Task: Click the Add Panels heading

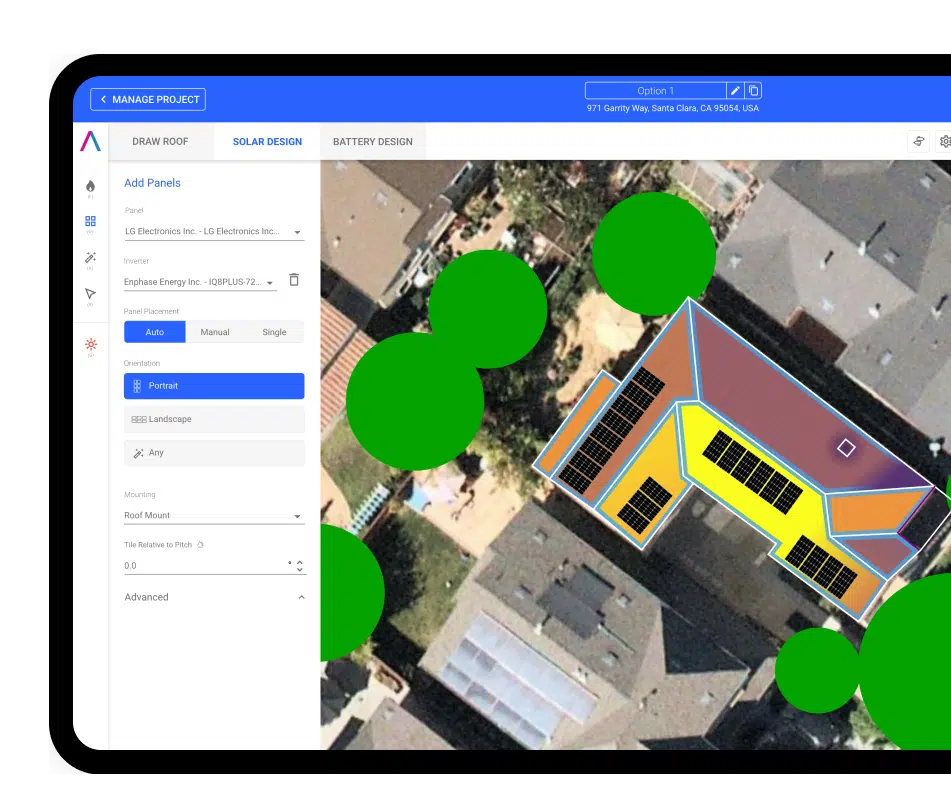Action: pos(152,183)
